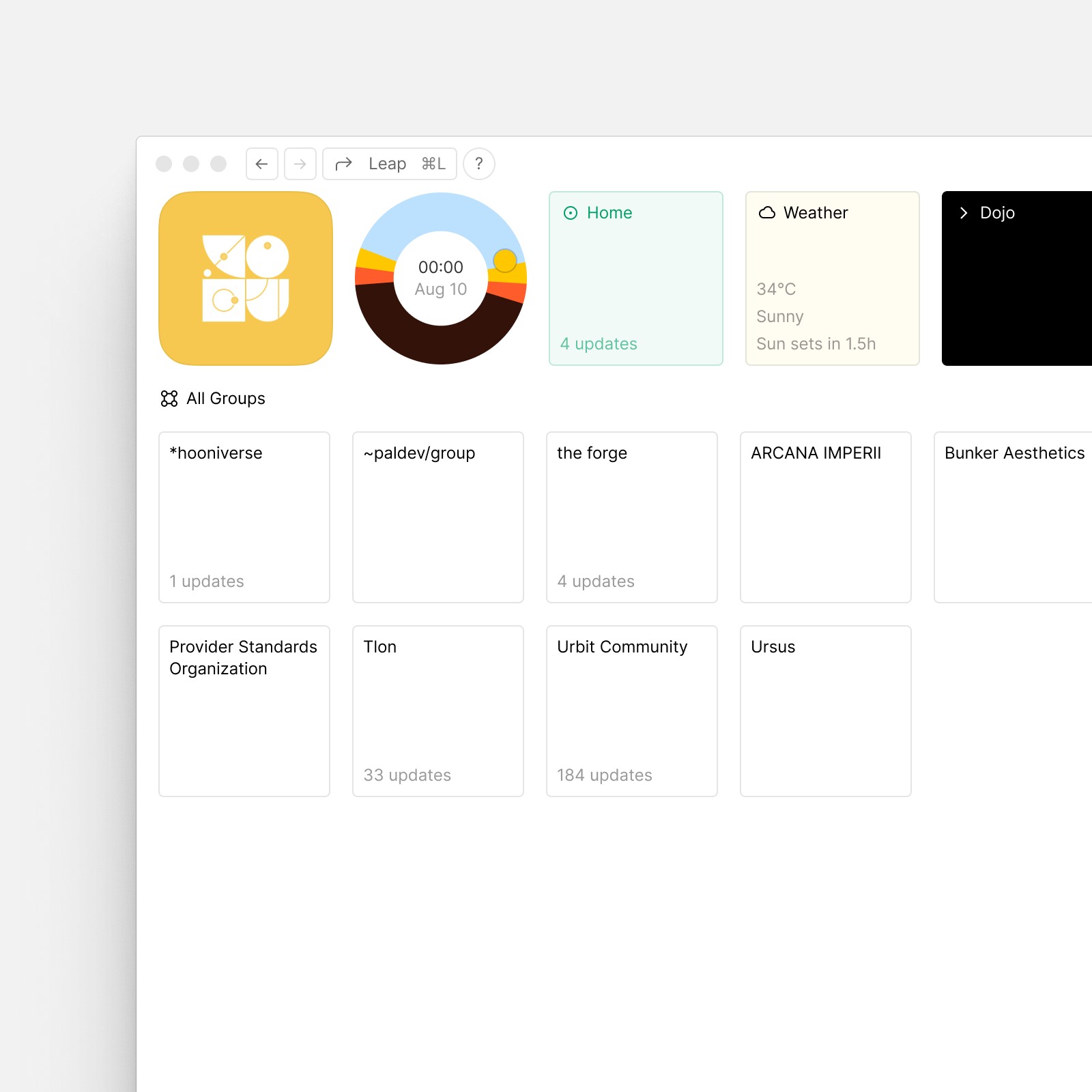This screenshot has height=1092, width=1092.
Task: Click the redirect arrow inside the Leap bar
Action: (344, 164)
